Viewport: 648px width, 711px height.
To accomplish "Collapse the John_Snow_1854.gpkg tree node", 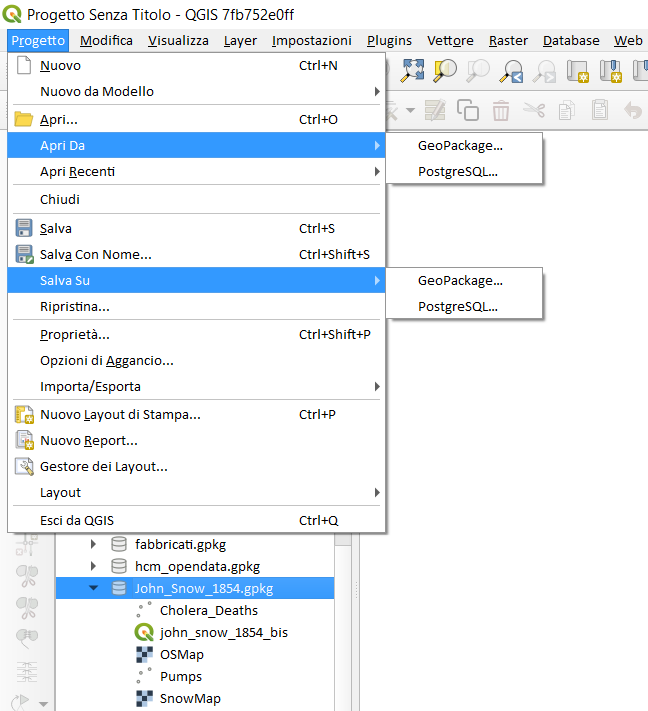I will click(x=94, y=588).
